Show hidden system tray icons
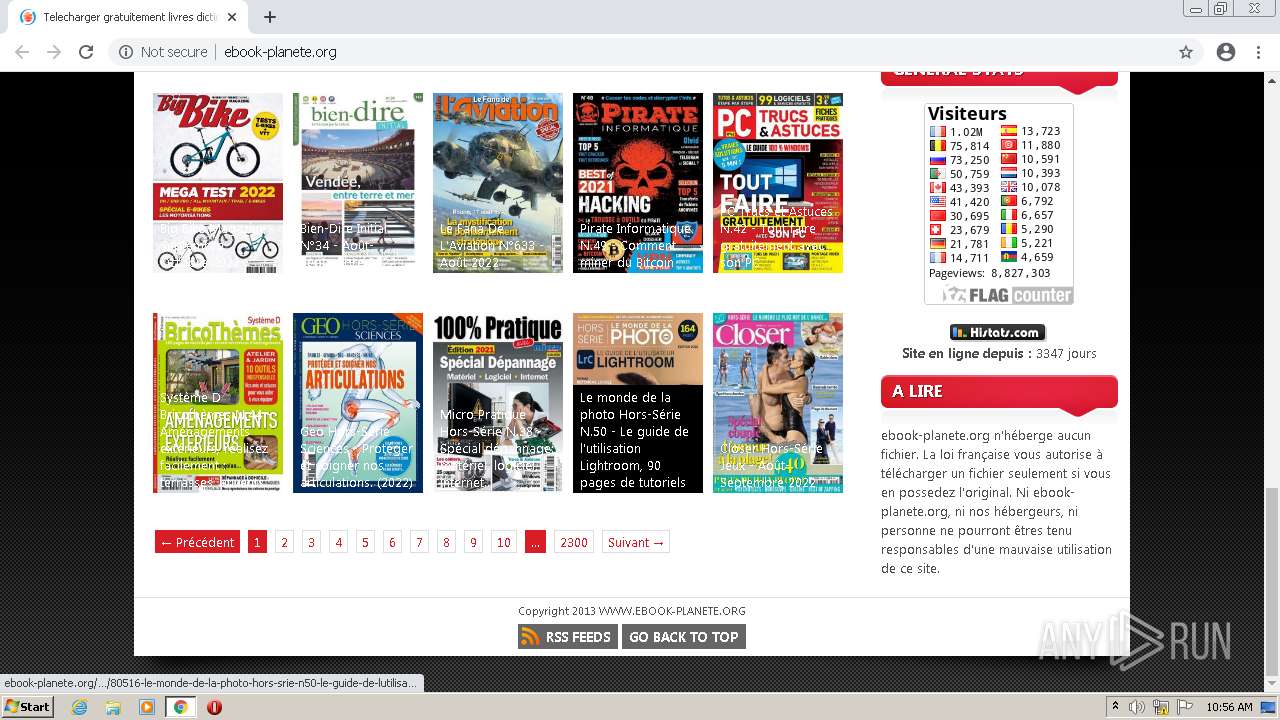The image size is (1280, 720). (1115, 707)
